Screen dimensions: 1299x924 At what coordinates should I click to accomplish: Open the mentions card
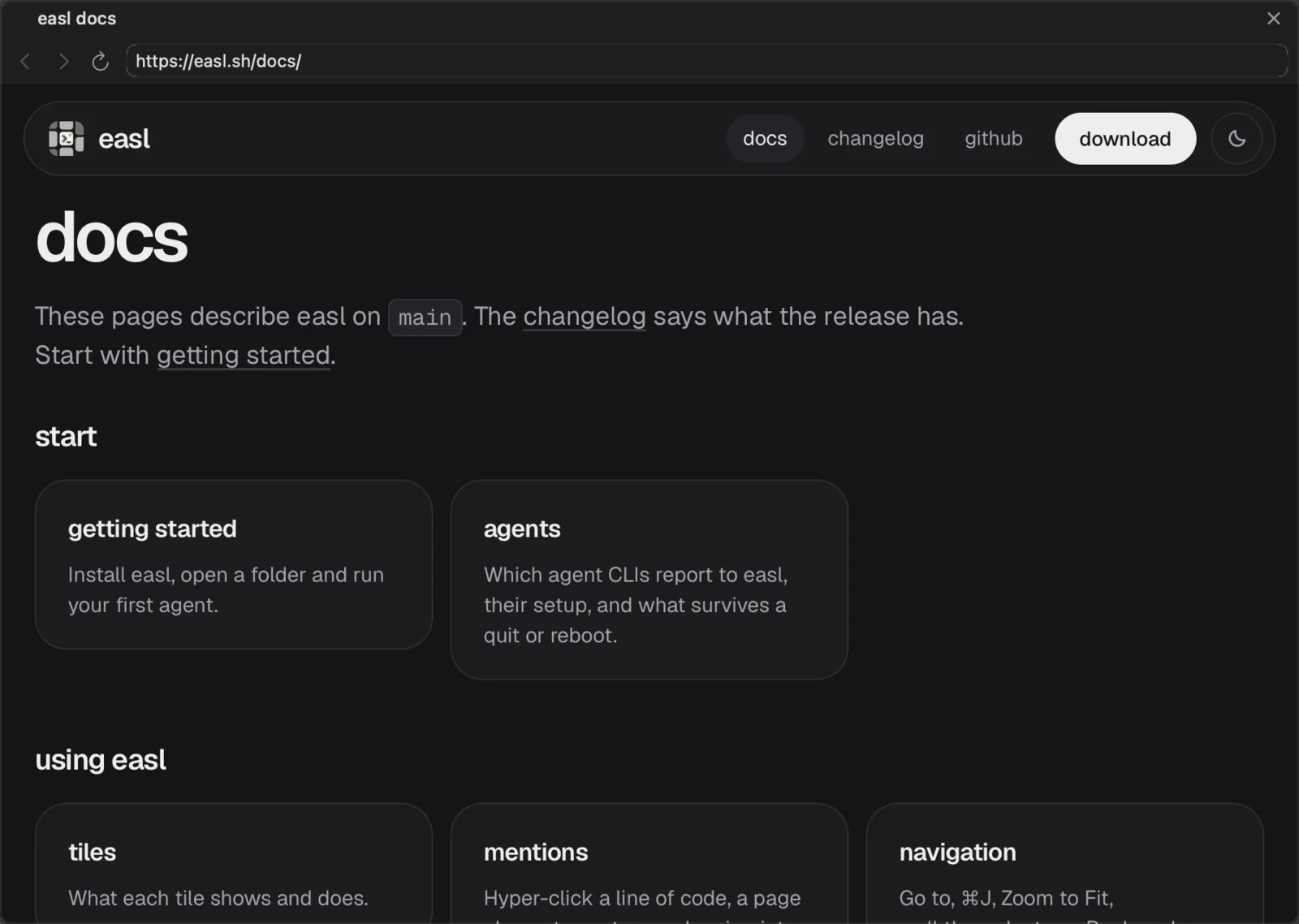click(x=649, y=864)
